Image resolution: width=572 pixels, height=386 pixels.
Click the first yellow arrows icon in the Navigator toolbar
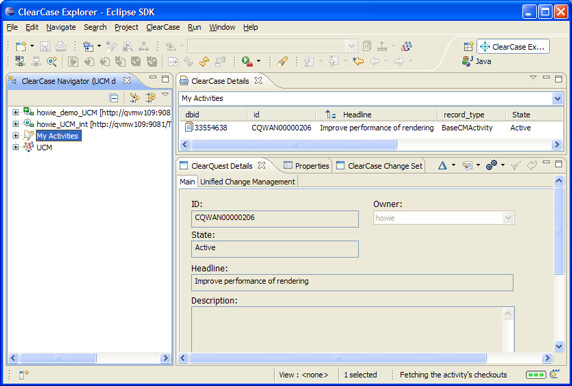coord(134,98)
